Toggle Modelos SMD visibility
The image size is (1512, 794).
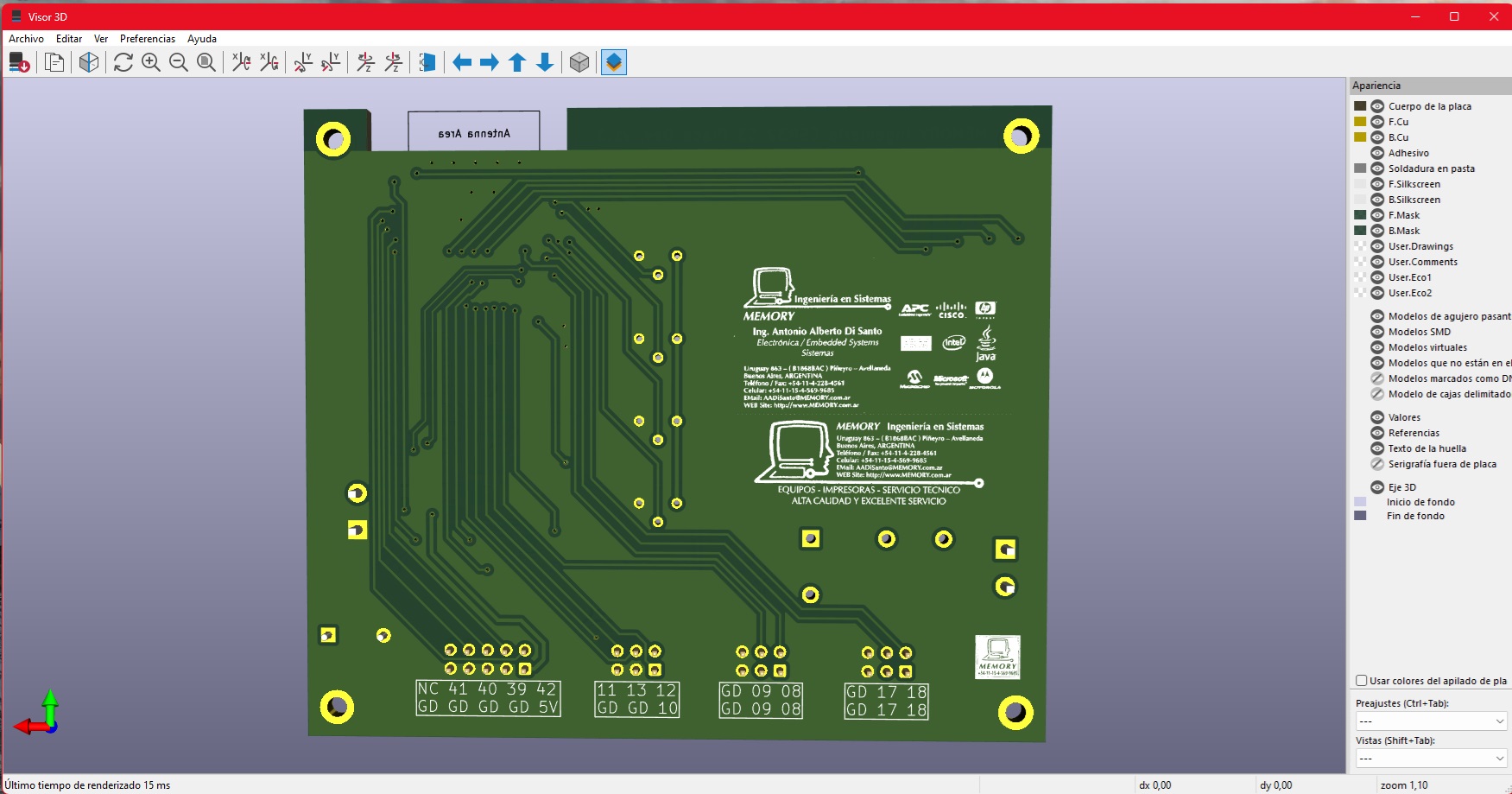coord(1377,331)
